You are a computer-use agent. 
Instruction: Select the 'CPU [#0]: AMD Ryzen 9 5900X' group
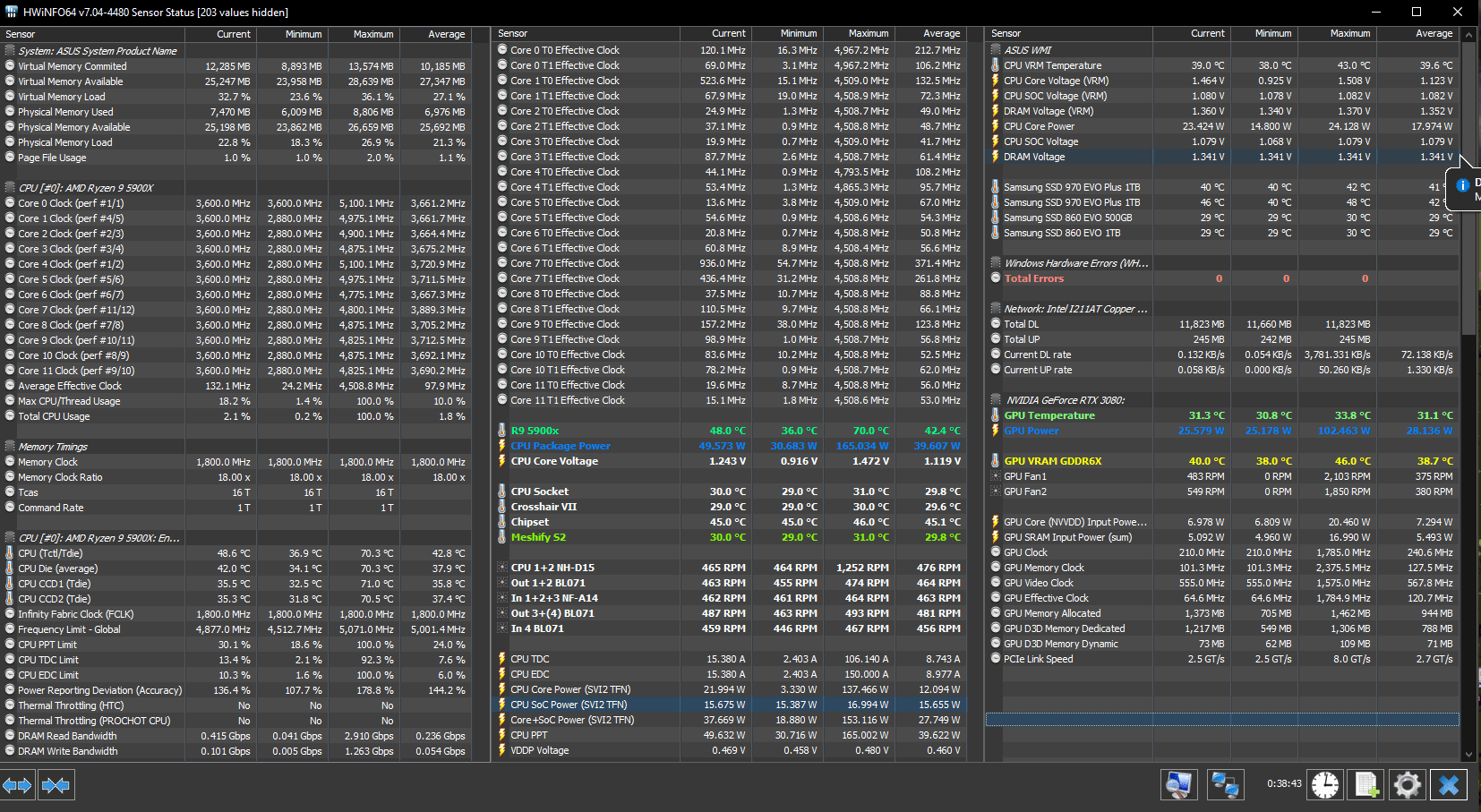point(236,188)
